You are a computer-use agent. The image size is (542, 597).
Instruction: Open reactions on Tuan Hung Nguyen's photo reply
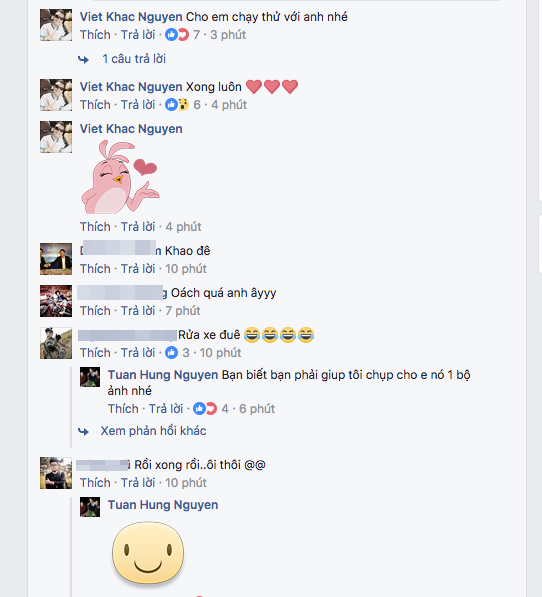click(x=210, y=409)
